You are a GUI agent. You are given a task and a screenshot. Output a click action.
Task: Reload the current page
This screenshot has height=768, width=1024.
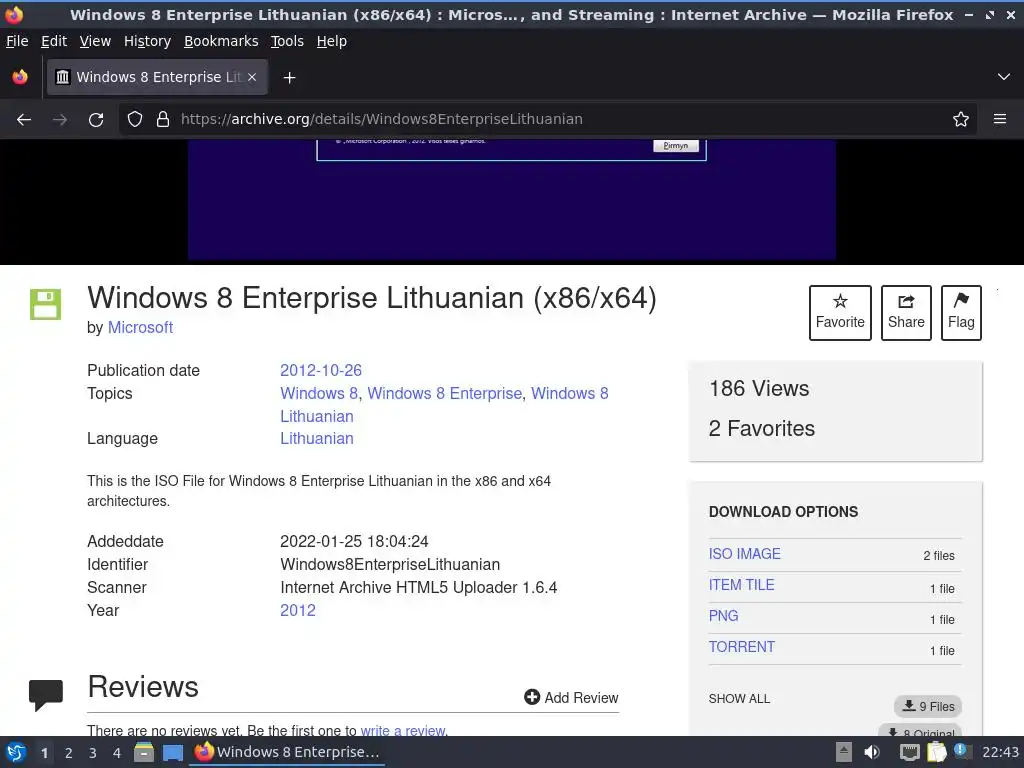(x=96, y=120)
